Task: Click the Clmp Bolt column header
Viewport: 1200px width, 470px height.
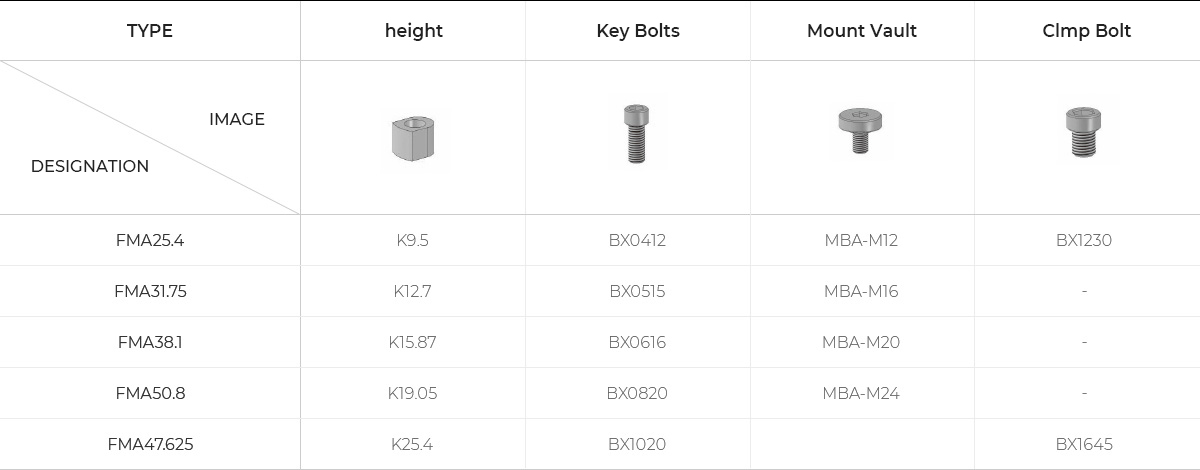Action: click(x=1086, y=31)
